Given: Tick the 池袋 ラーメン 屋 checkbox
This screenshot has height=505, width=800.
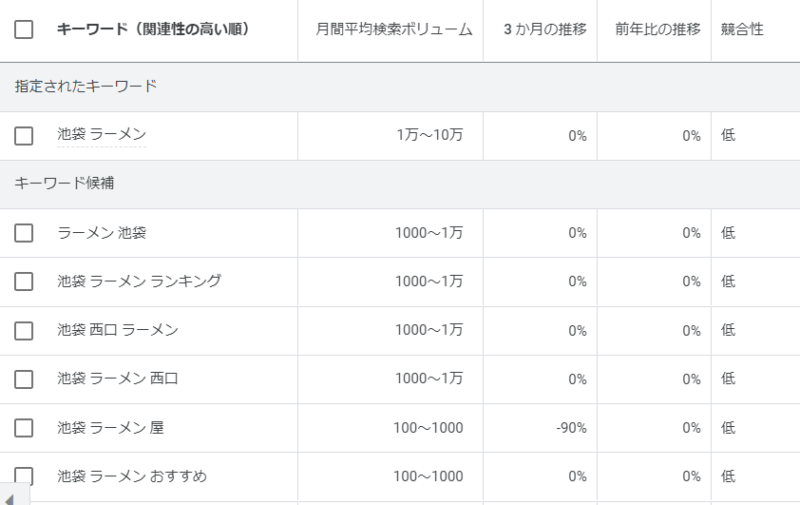Looking at the screenshot, I should click(24, 429).
